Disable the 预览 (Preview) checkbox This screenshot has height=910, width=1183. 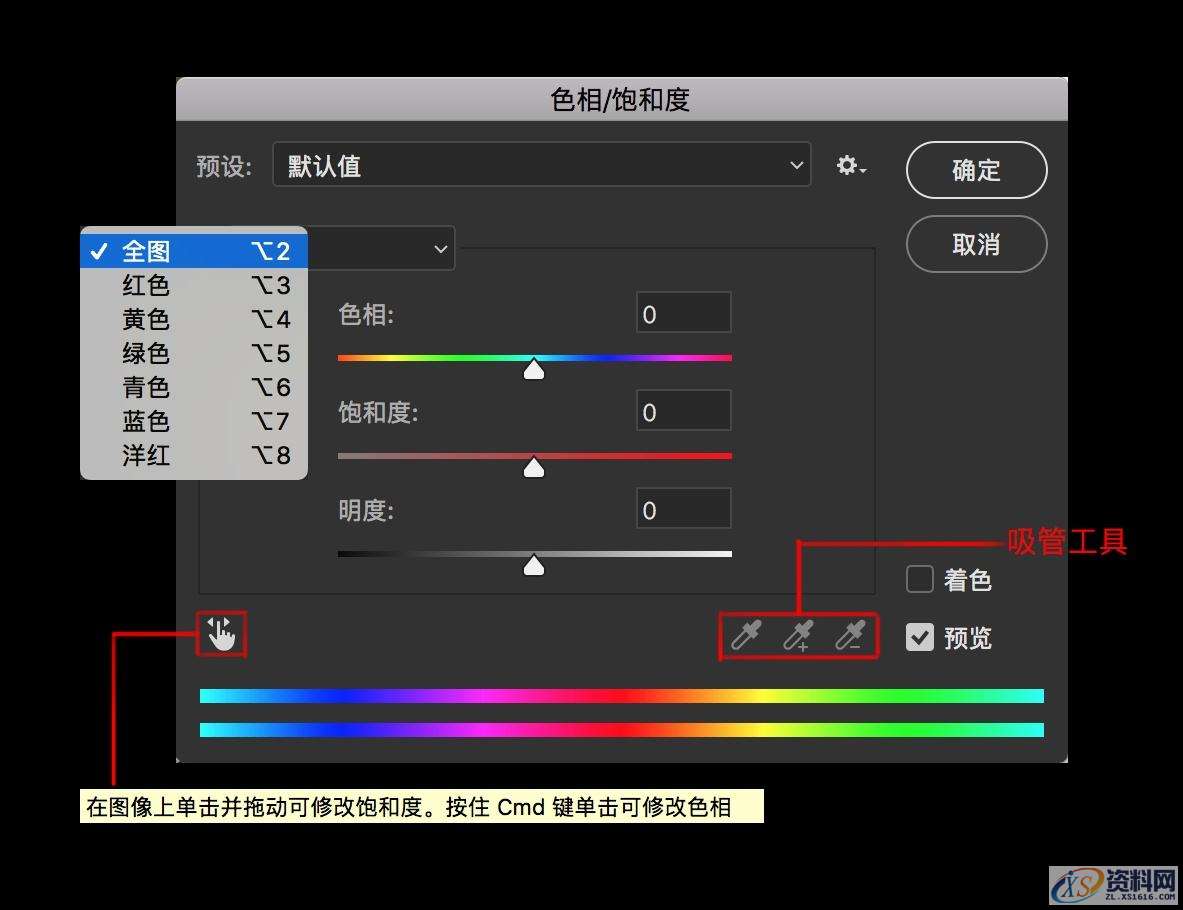point(918,637)
